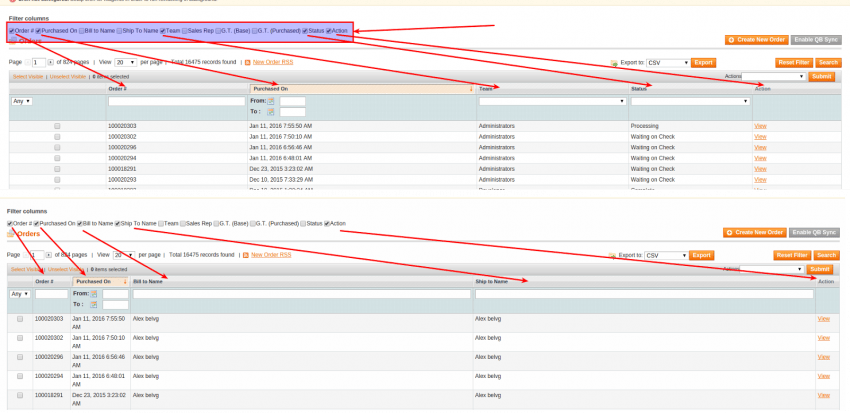Viewport: 850px width, 413px height.
Task: Check Team in the lower Filter columns
Action: click(x=161, y=223)
